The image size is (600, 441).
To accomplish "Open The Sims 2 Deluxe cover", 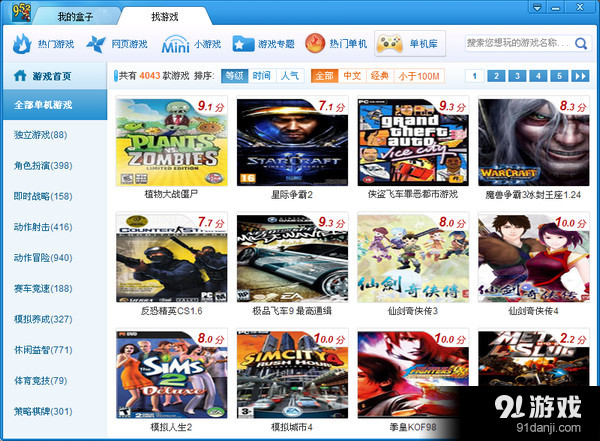I will coord(171,375).
